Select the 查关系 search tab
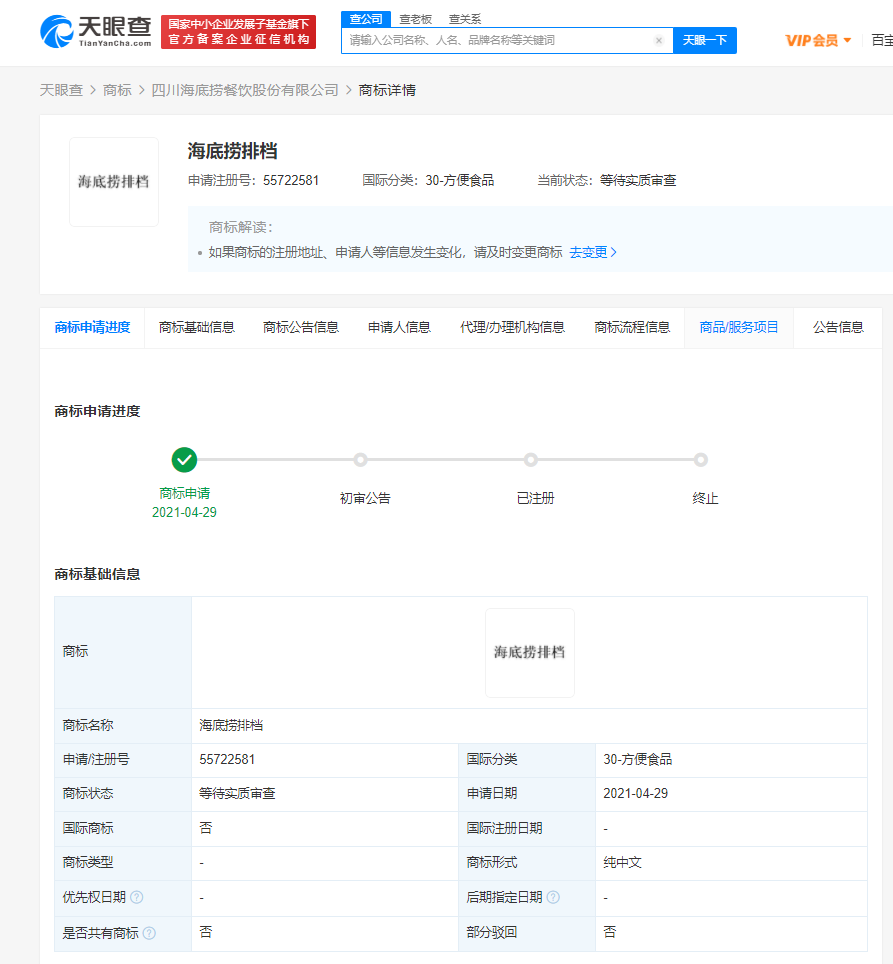Viewport: 893px width, 964px height. pyautogui.click(x=465, y=19)
